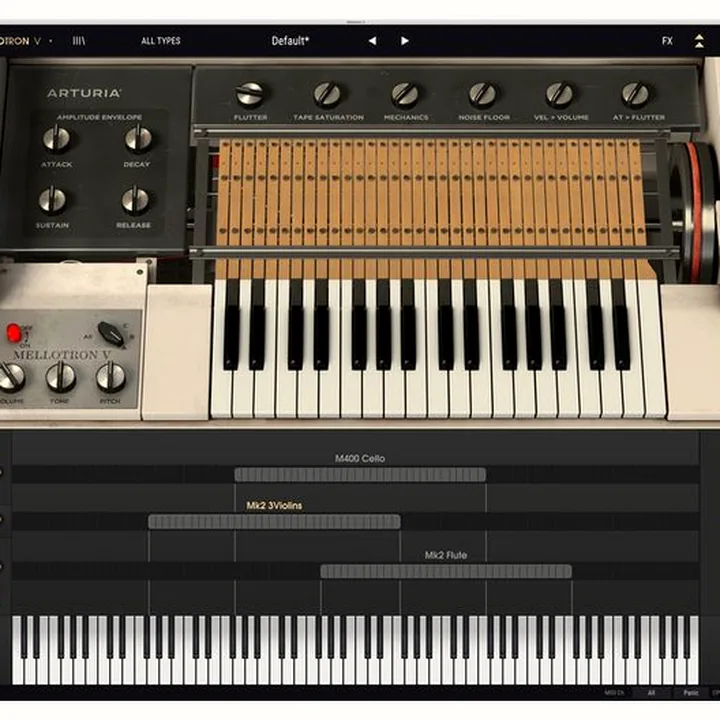The height and width of the screenshot is (720, 720).
Task: Click the Mk2 3Violins track label
Action: pyautogui.click(x=274, y=506)
